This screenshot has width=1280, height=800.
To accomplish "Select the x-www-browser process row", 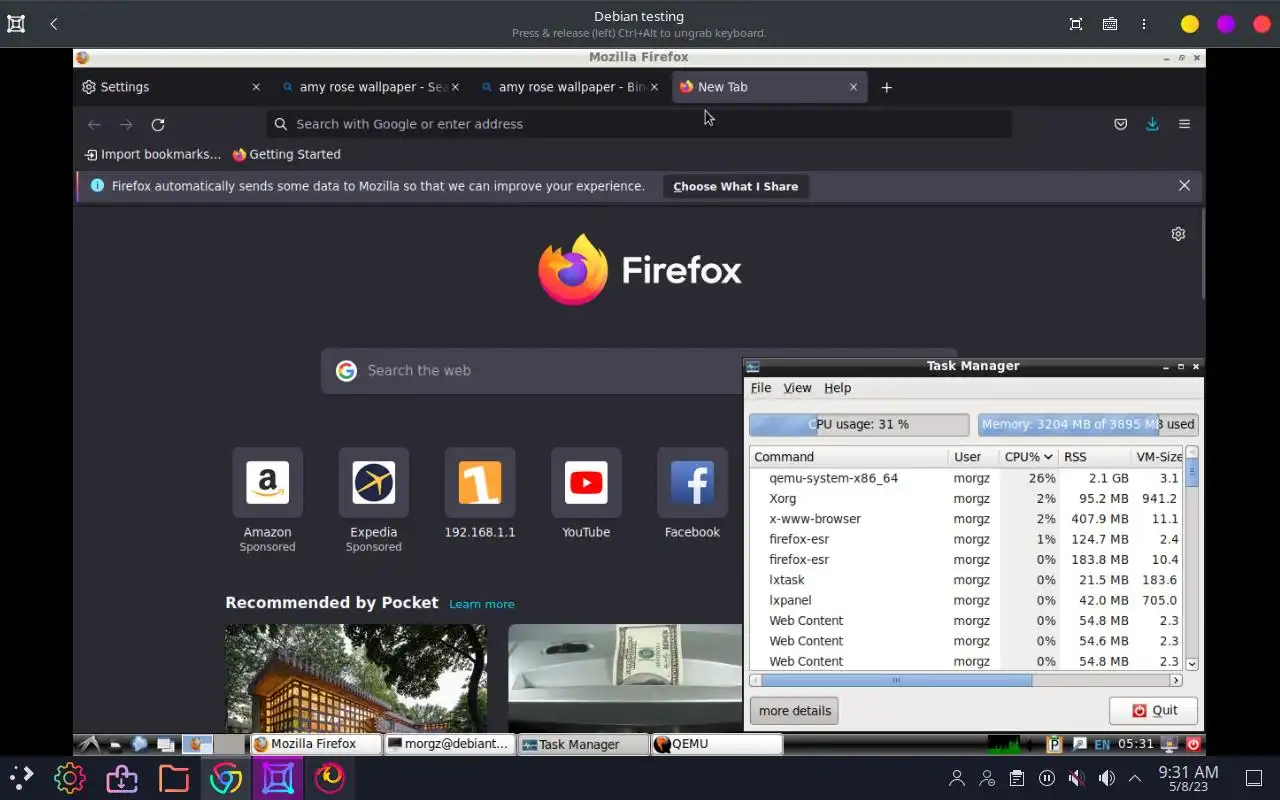I will [x=966, y=519].
